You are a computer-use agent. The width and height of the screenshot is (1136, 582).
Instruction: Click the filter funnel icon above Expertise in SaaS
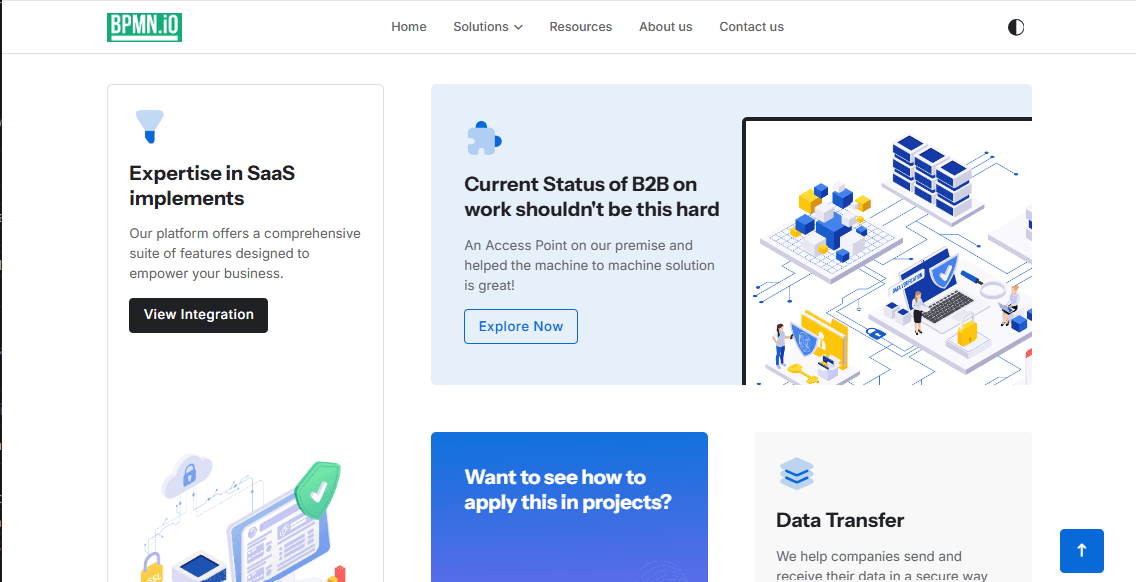151,124
